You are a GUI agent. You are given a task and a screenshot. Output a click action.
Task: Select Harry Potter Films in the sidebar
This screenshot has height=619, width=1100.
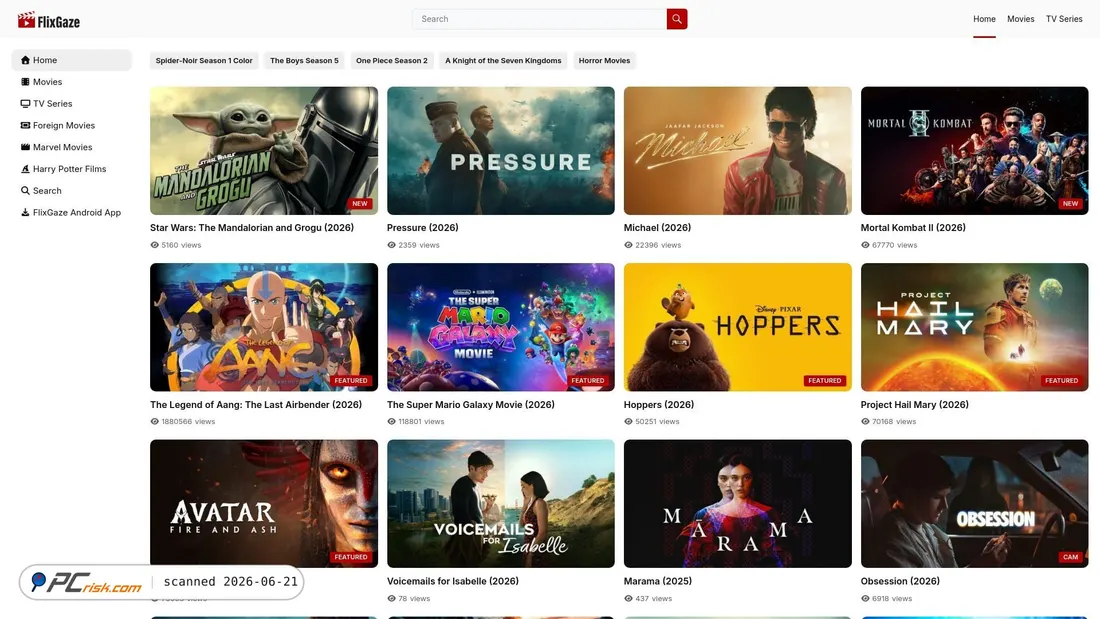click(71, 169)
